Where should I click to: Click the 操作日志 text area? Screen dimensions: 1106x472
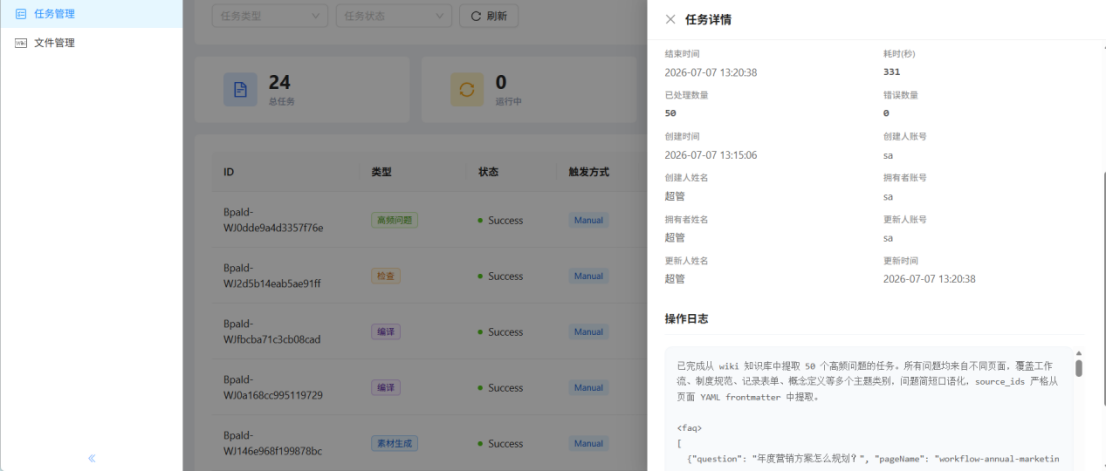click(870, 409)
